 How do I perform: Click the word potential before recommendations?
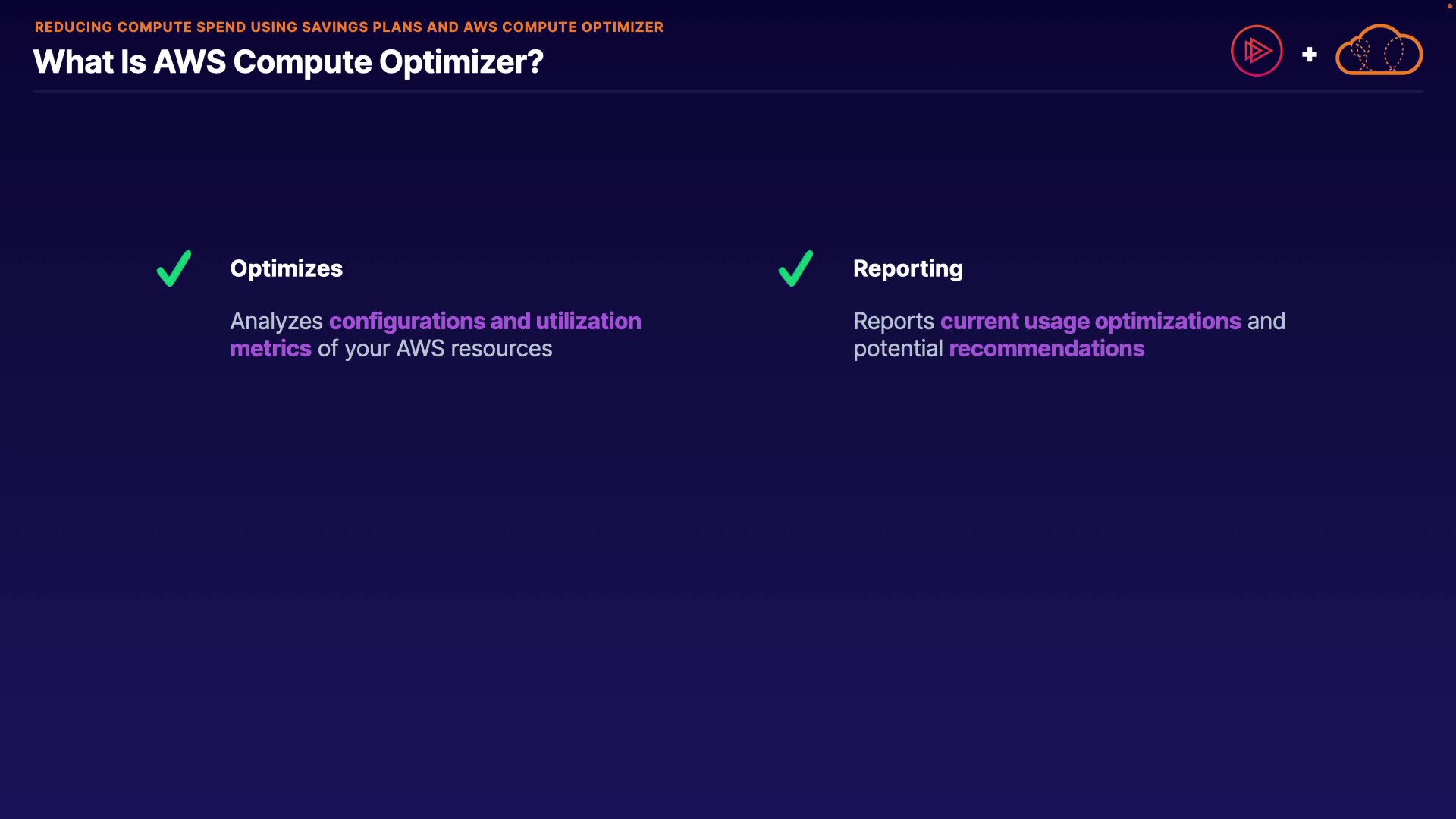pyautogui.click(x=898, y=348)
